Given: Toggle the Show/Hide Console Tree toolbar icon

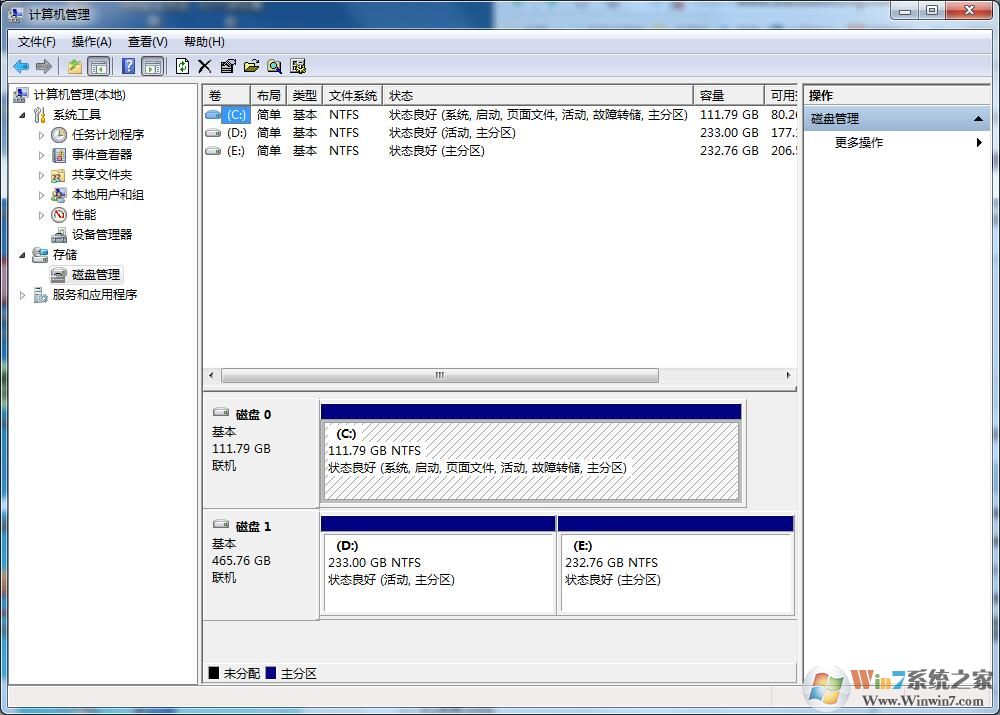Looking at the screenshot, I should tap(100, 66).
